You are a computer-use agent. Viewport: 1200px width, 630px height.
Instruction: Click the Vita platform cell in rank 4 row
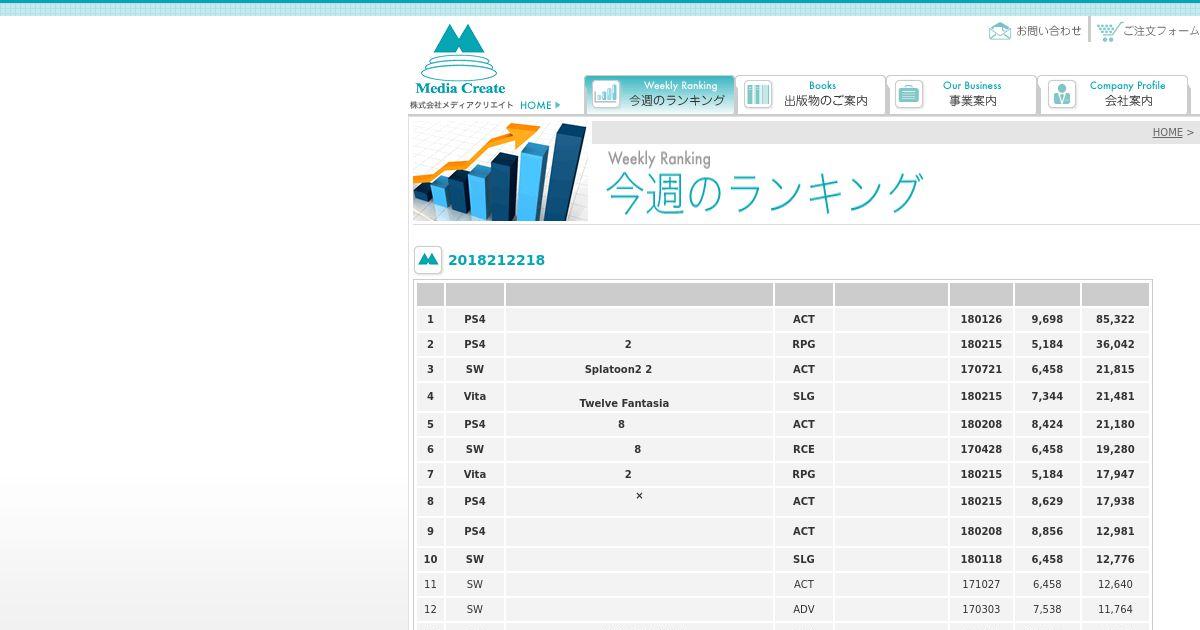(475, 396)
